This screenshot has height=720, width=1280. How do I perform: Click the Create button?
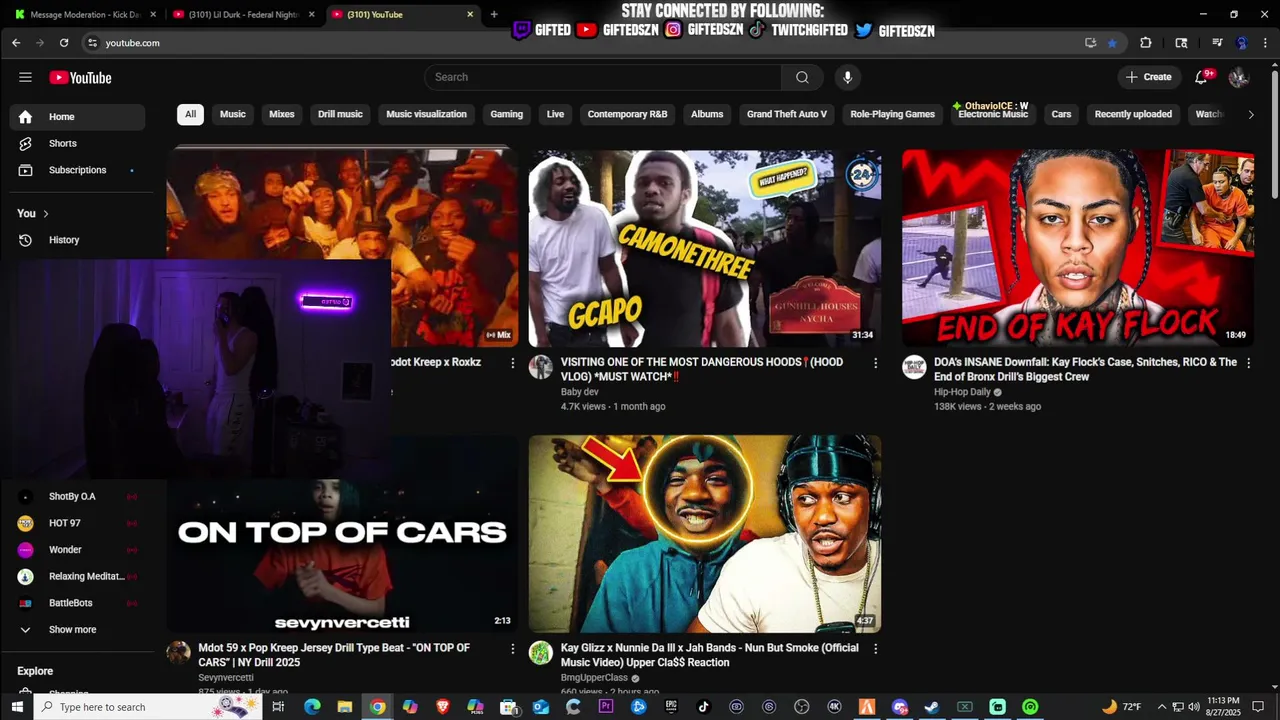(1148, 77)
